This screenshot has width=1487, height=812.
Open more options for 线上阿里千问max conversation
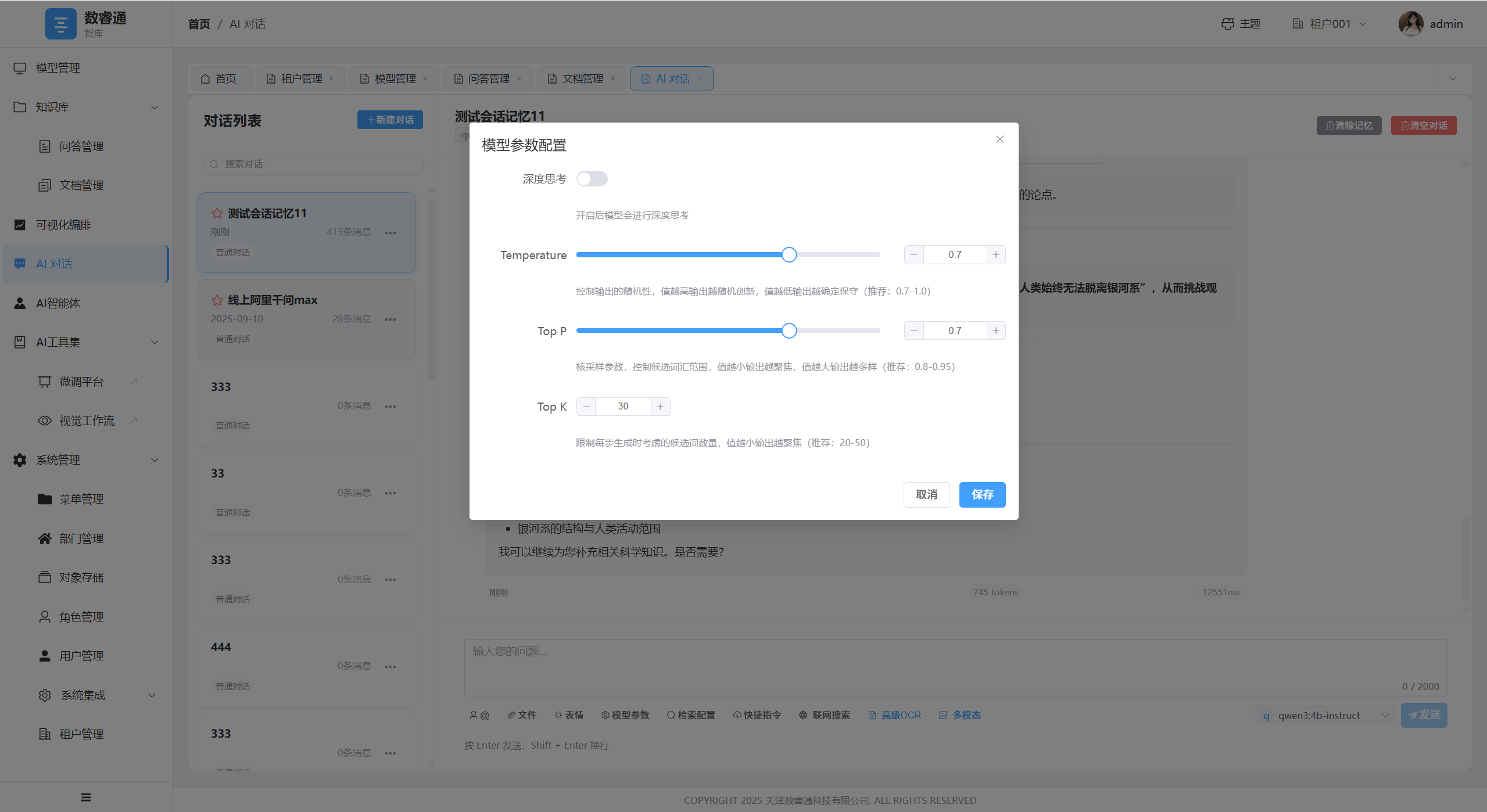click(x=390, y=319)
